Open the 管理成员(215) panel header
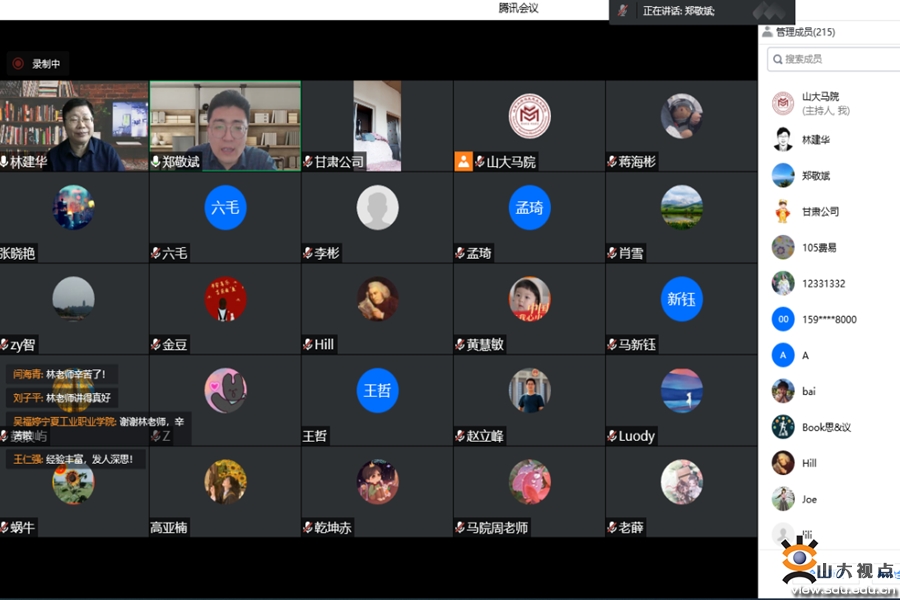 point(804,32)
